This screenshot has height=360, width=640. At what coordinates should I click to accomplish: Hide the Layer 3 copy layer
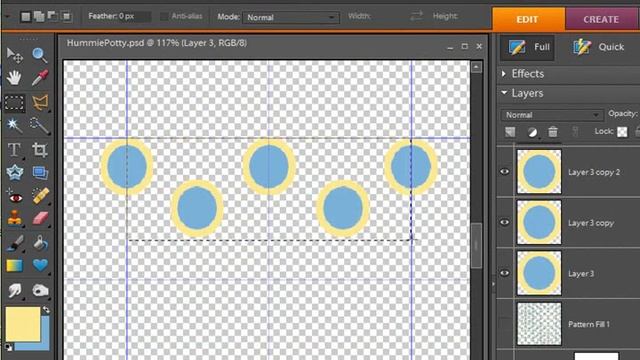click(x=504, y=222)
